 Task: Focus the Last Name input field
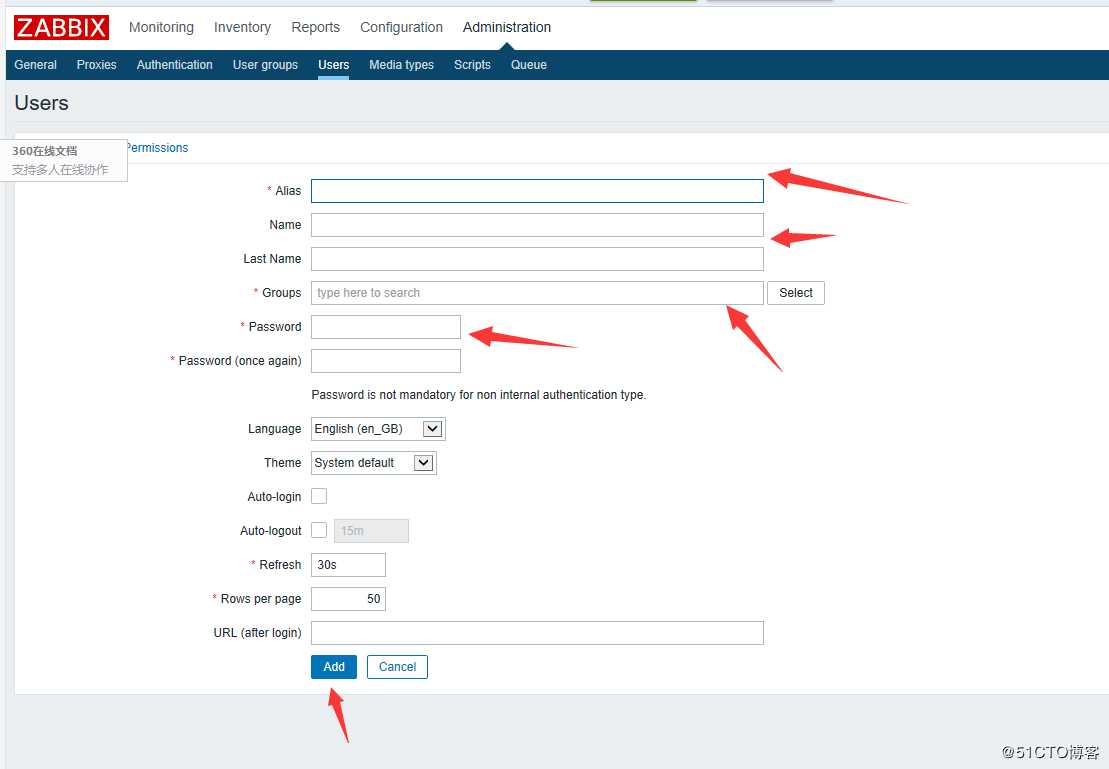537,259
